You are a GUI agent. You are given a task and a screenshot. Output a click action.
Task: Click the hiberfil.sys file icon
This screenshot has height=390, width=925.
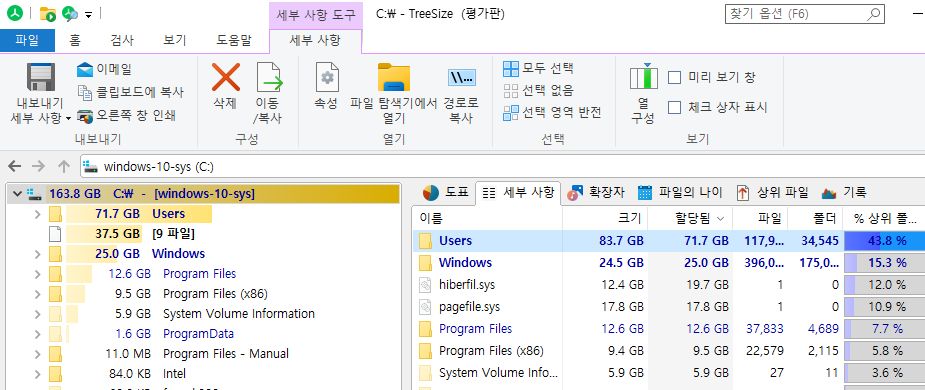[x=425, y=285]
